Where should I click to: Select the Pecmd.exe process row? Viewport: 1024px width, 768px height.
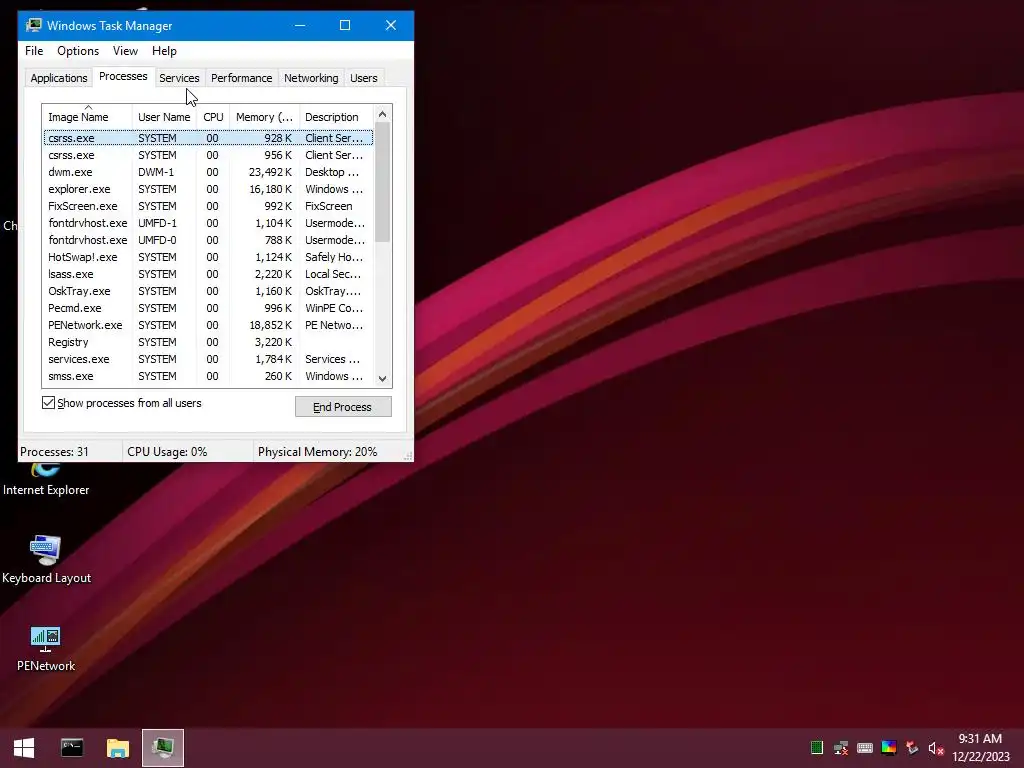[x=208, y=308]
